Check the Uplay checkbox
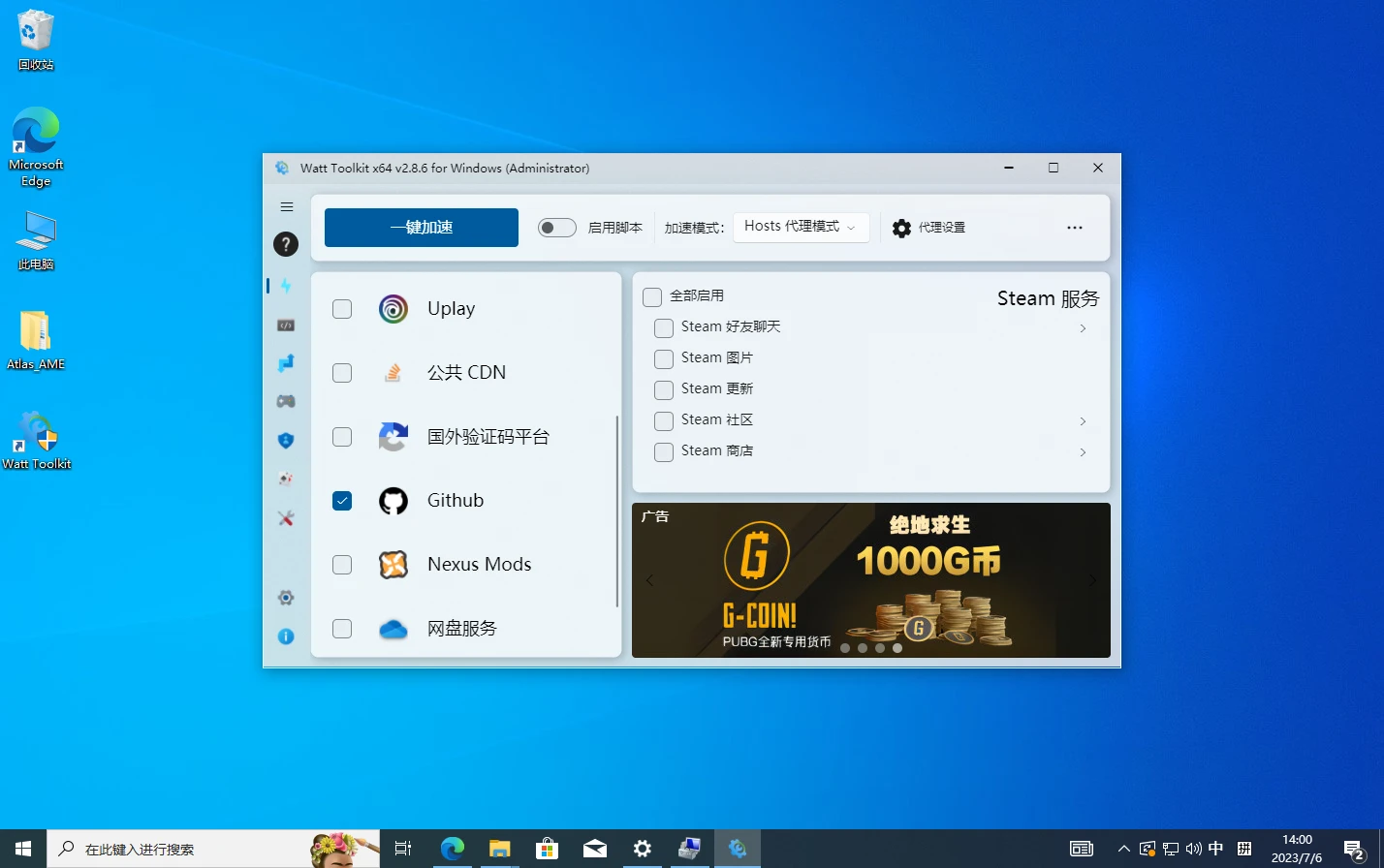 point(342,309)
